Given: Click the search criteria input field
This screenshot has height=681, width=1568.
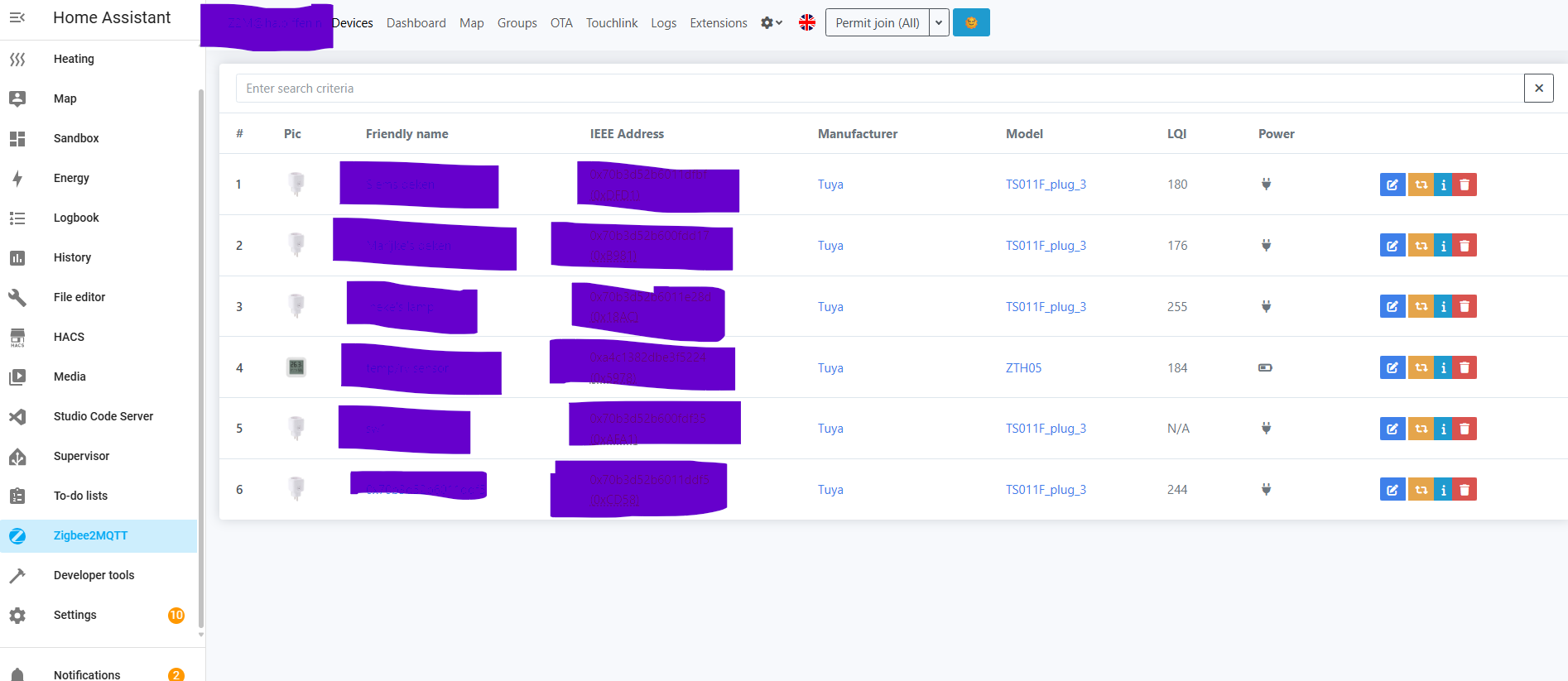Looking at the screenshot, I should coord(880,89).
